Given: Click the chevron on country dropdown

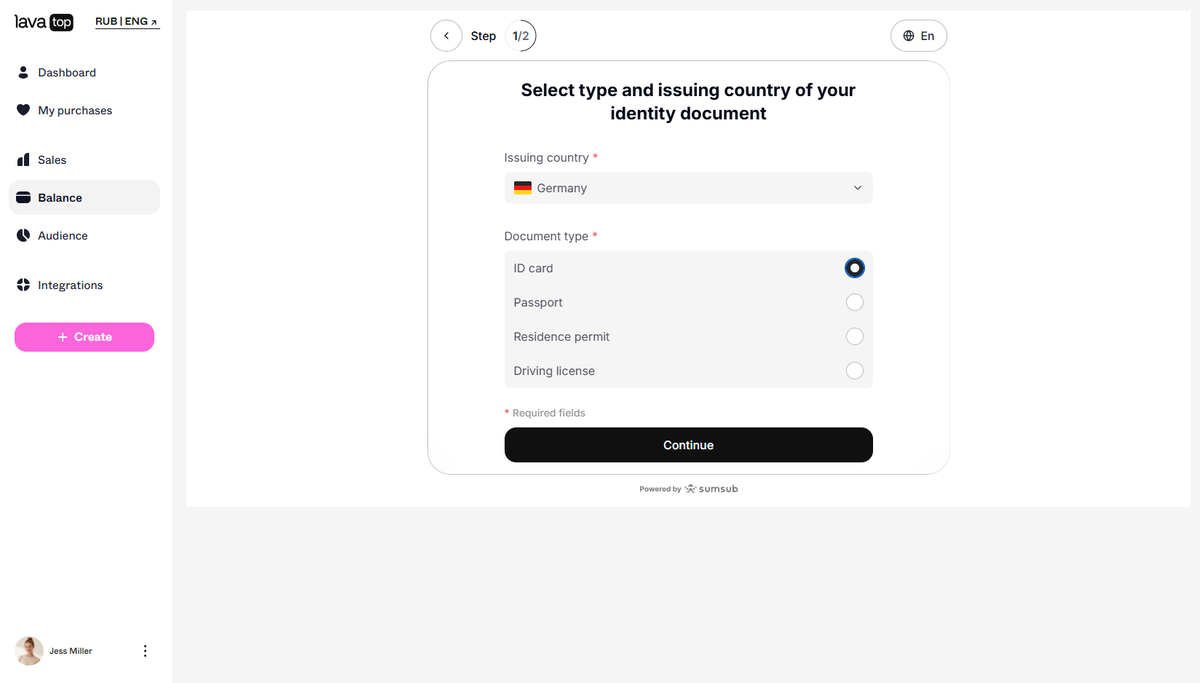Looking at the screenshot, I should pyautogui.click(x=857, y=188).
